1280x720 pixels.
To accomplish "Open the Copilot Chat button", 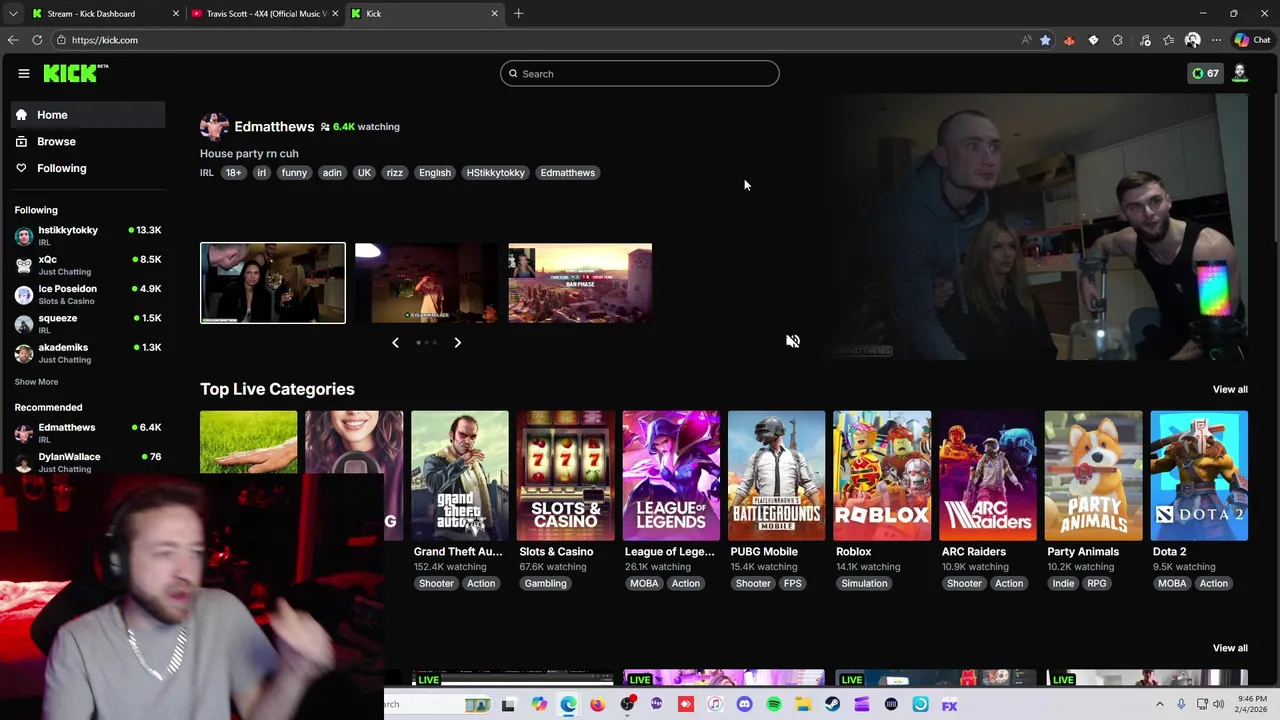I will point(1252,40).
